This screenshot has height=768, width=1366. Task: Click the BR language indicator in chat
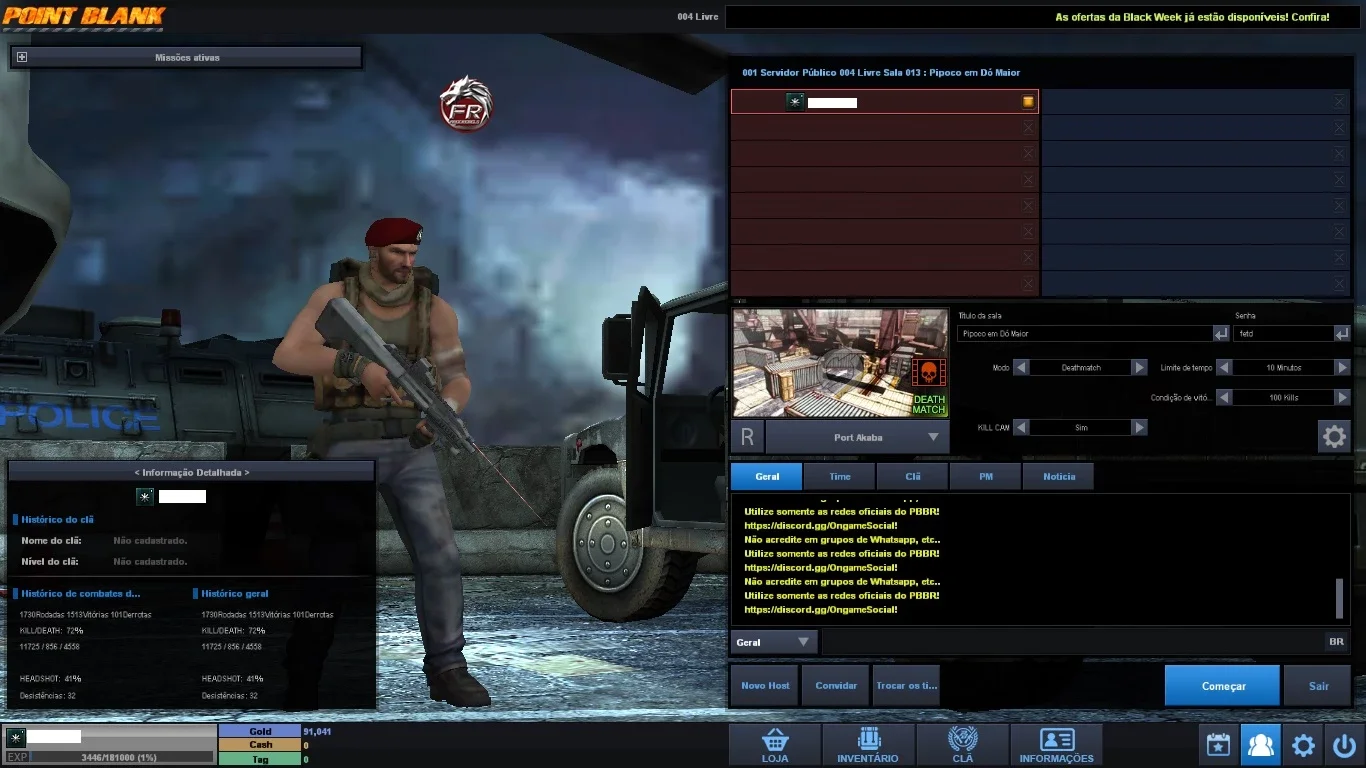[x=1336, y=642]
